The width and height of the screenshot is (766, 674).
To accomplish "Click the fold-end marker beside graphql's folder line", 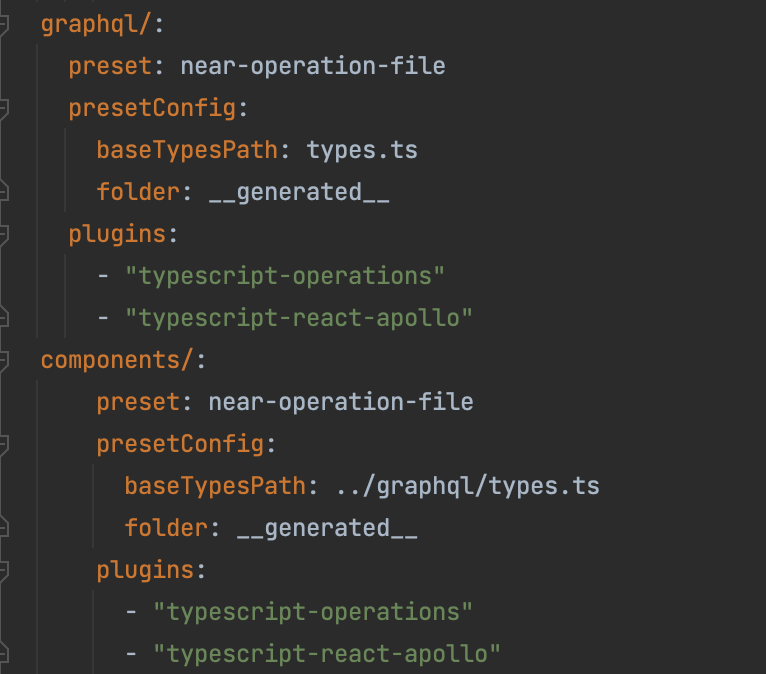I will click(x=3, y=192).
